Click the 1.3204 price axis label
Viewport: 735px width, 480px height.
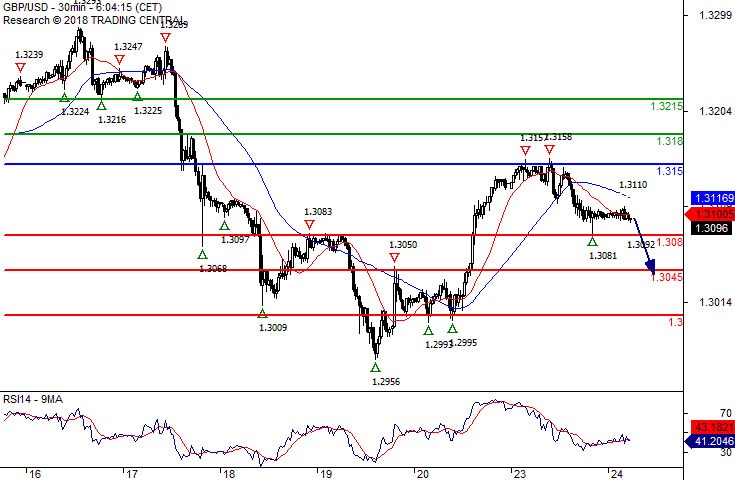coord(715,111)
